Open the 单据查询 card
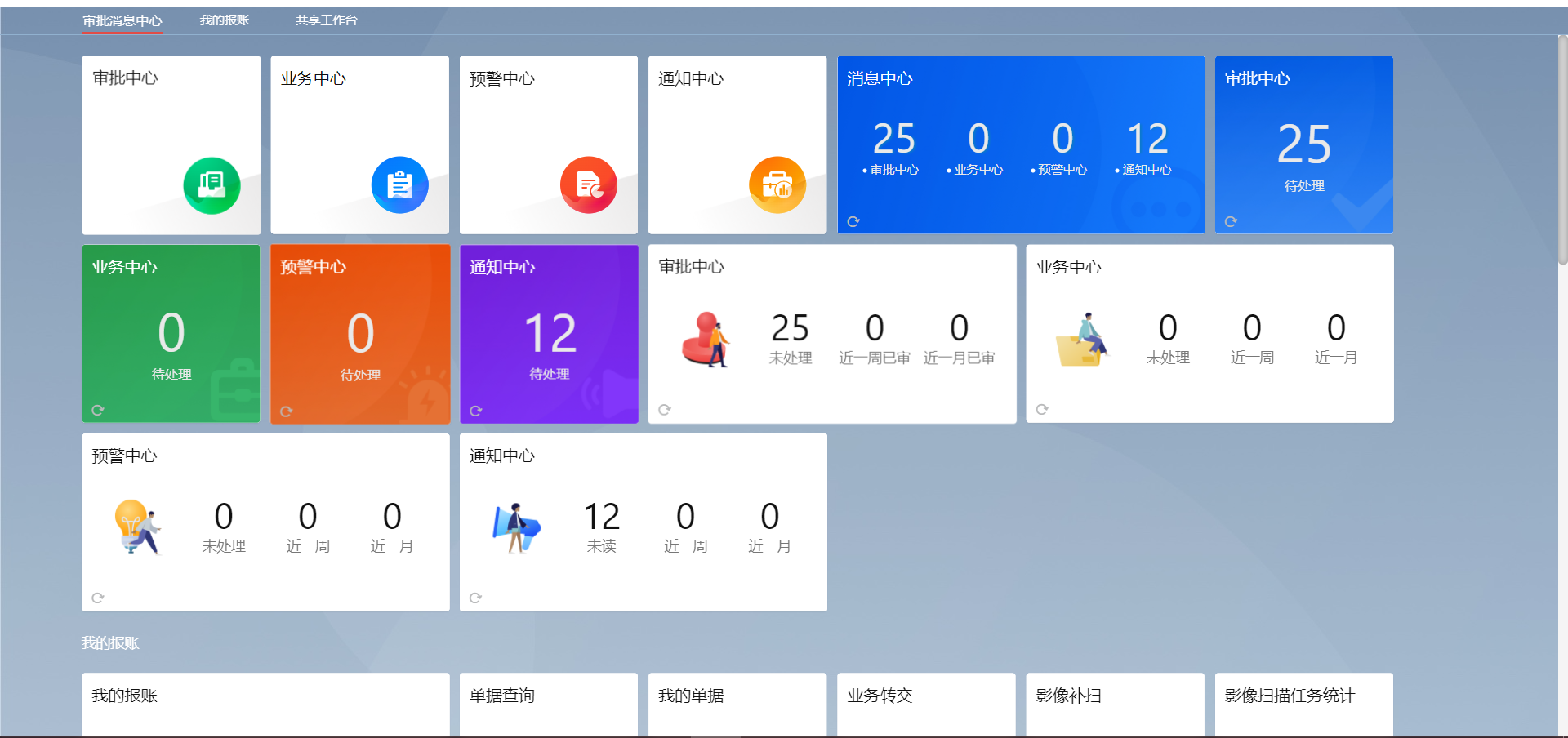This screenshot has width=1568, height=738. click(549, 705)
